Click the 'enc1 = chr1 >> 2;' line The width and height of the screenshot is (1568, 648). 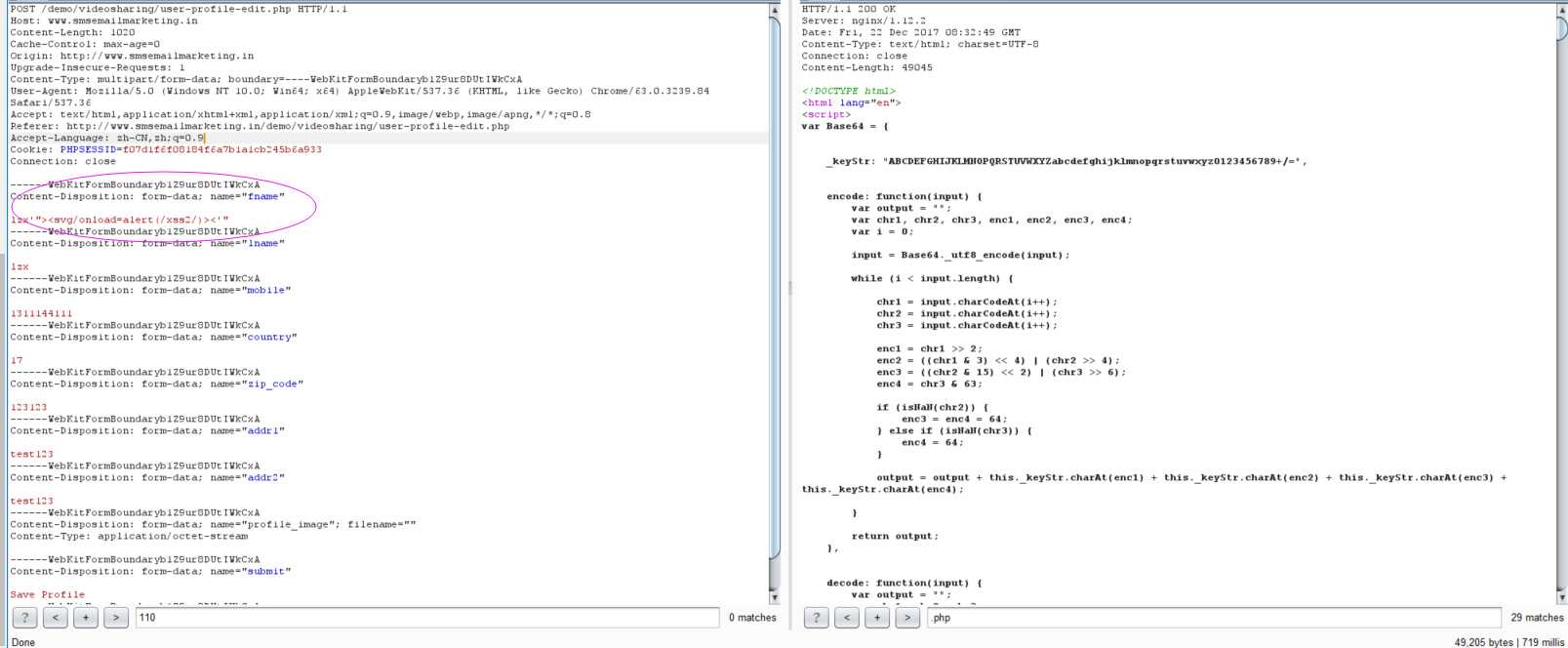tap(929, 348)
